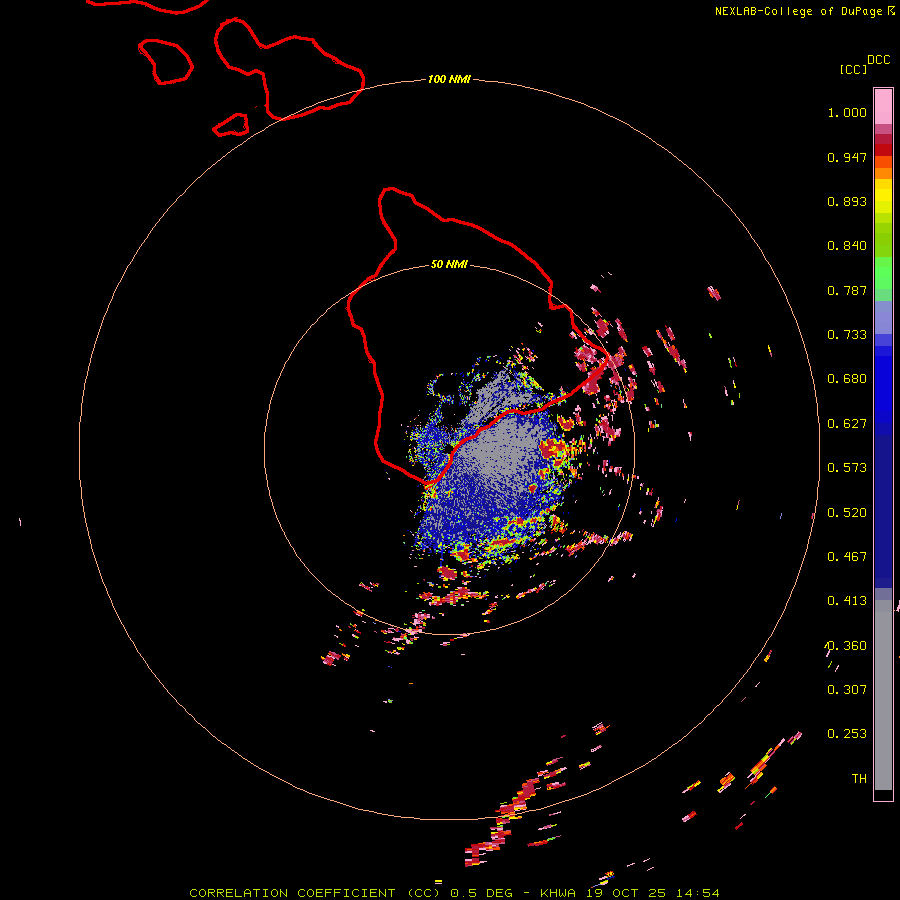
Task: Click the 0.787 color scale value
Action: point(847,290)
